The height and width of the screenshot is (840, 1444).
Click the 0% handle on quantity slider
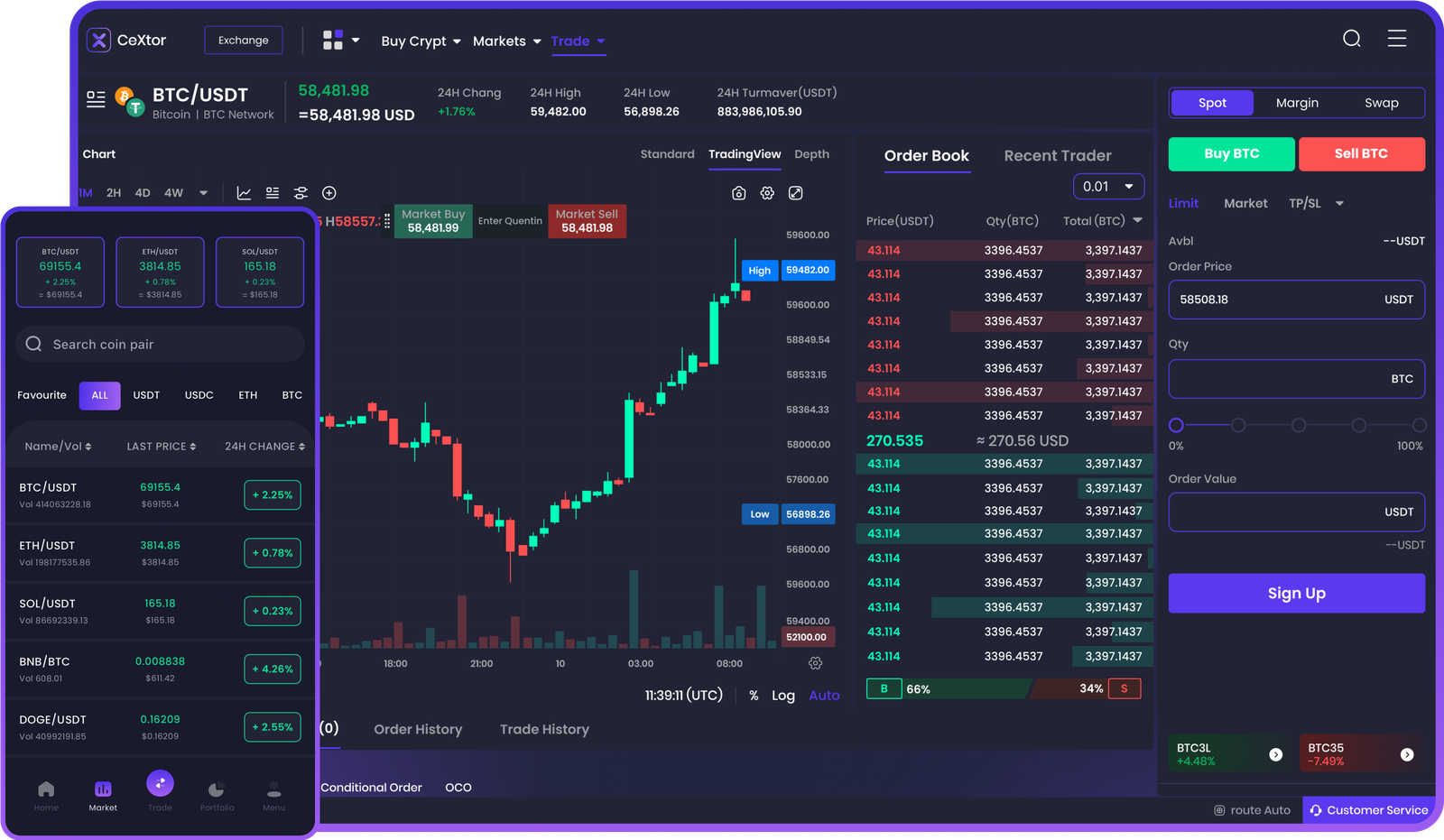[1176, 425]
